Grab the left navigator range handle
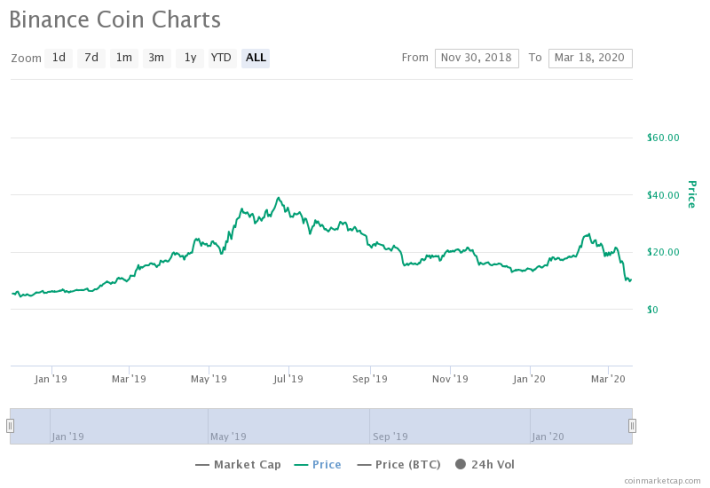710x488 pixels. coord(10,426)
